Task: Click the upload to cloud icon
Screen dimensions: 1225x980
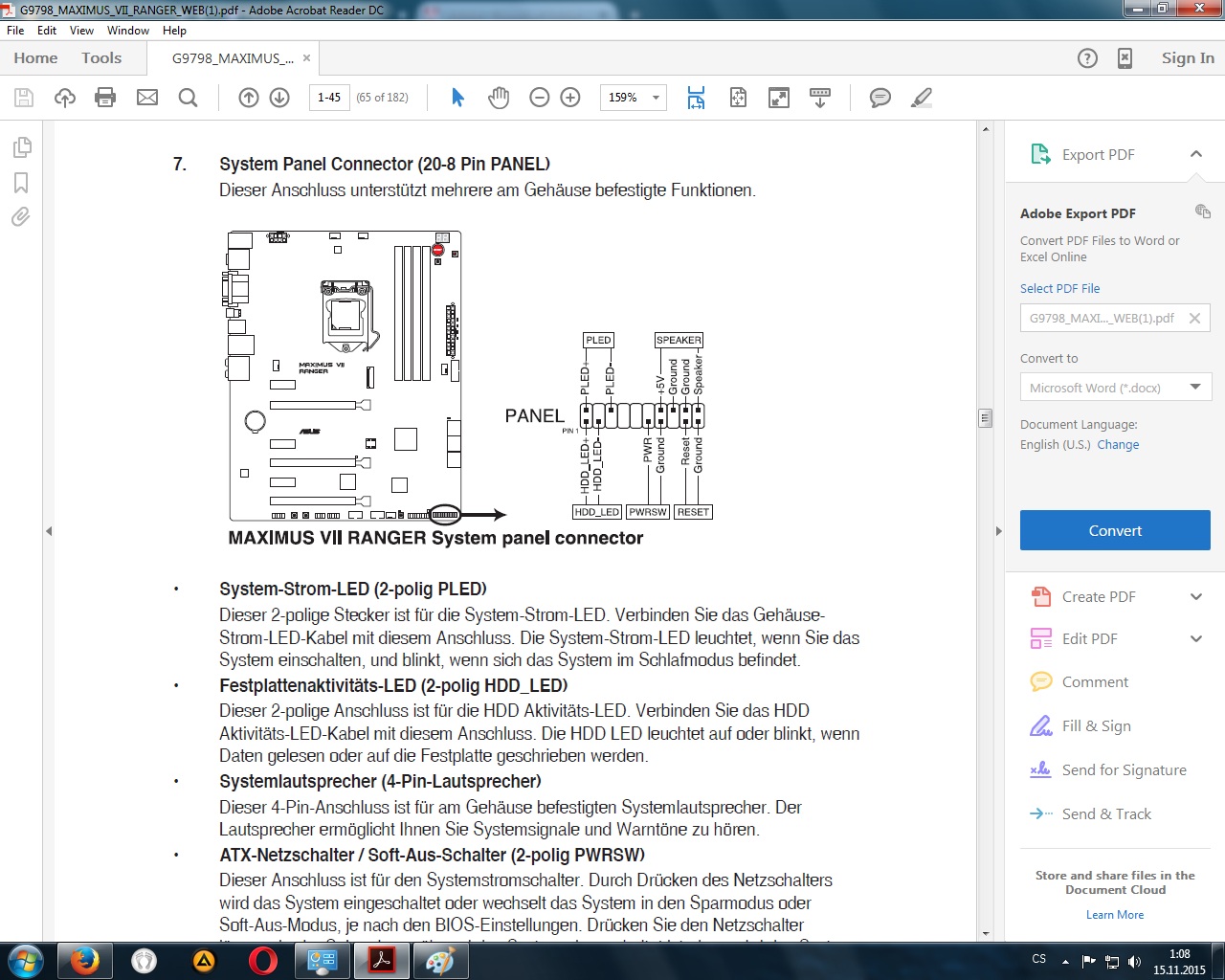Action: (x=65, y=98)
